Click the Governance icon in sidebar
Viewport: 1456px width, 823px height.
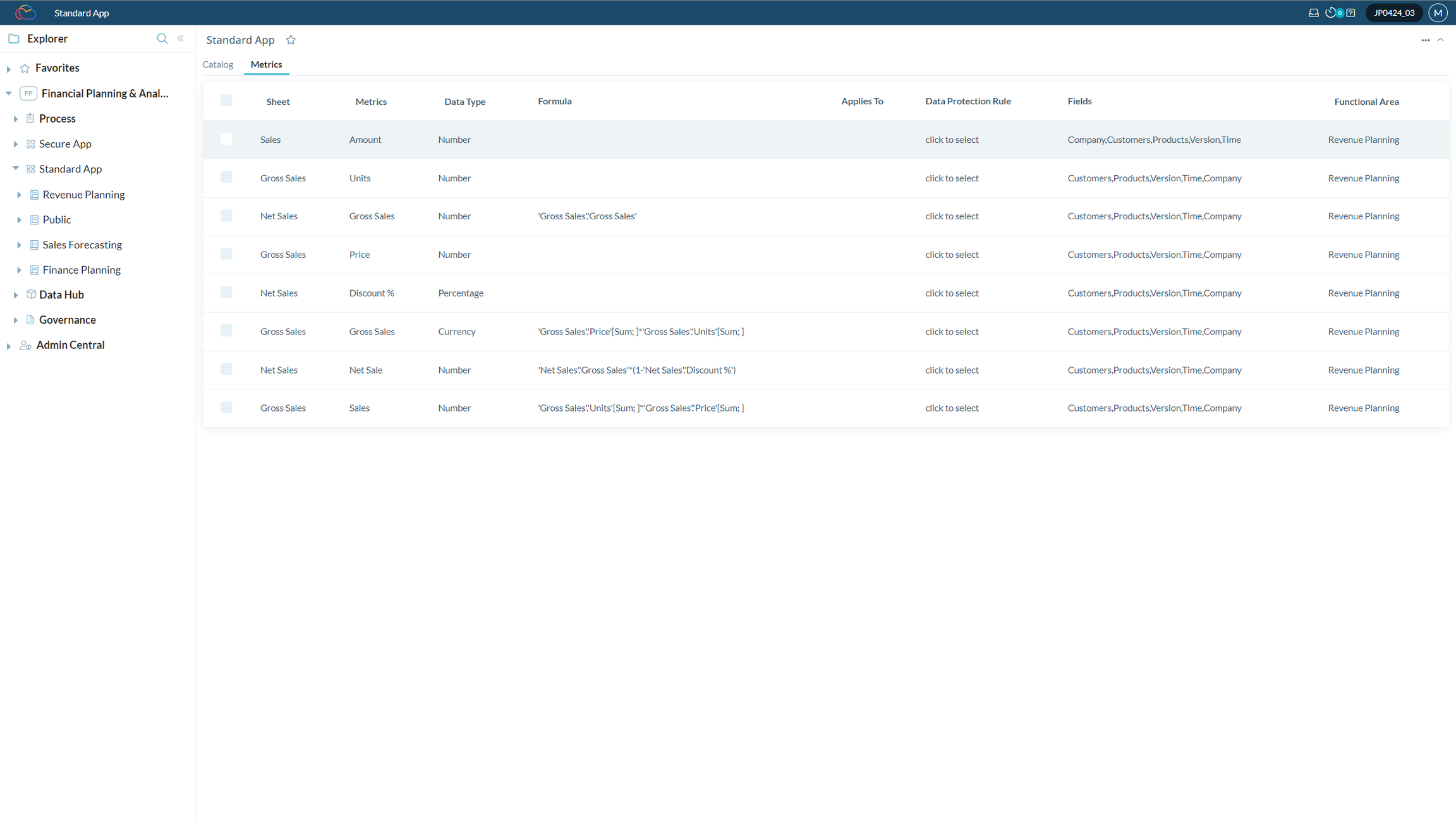click(31, 319)
